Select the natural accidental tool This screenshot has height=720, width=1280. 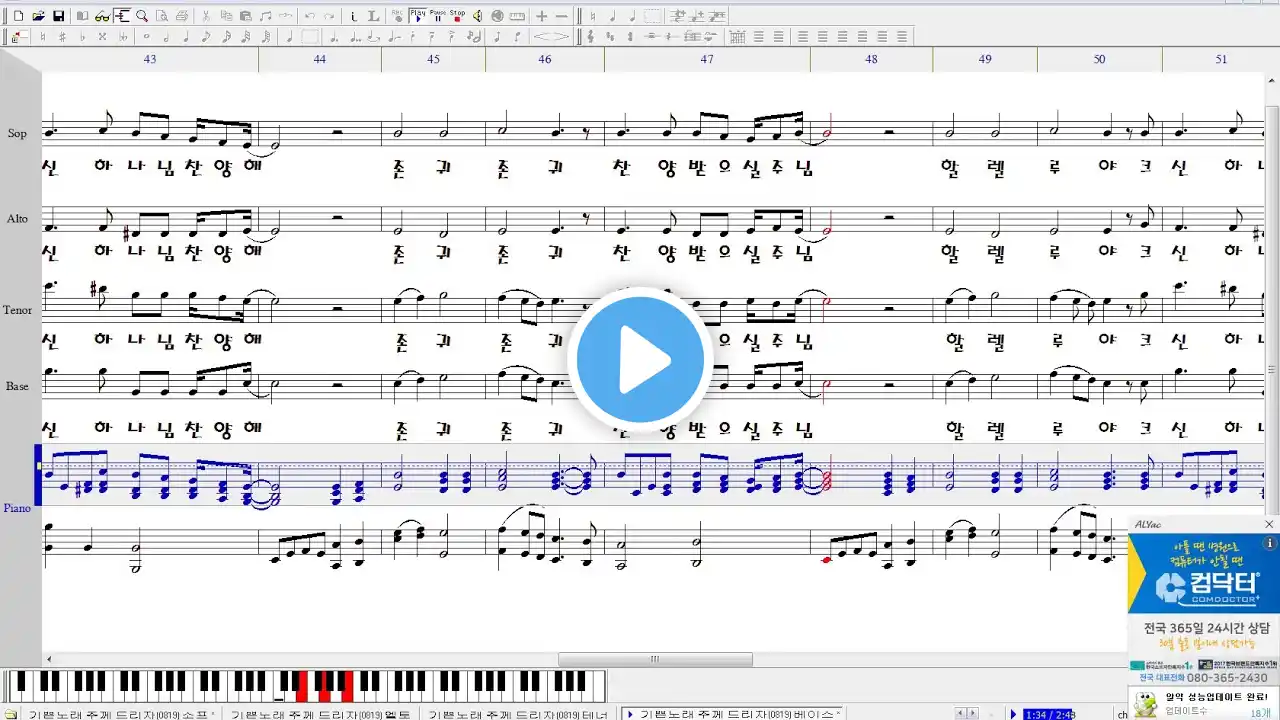43,37
